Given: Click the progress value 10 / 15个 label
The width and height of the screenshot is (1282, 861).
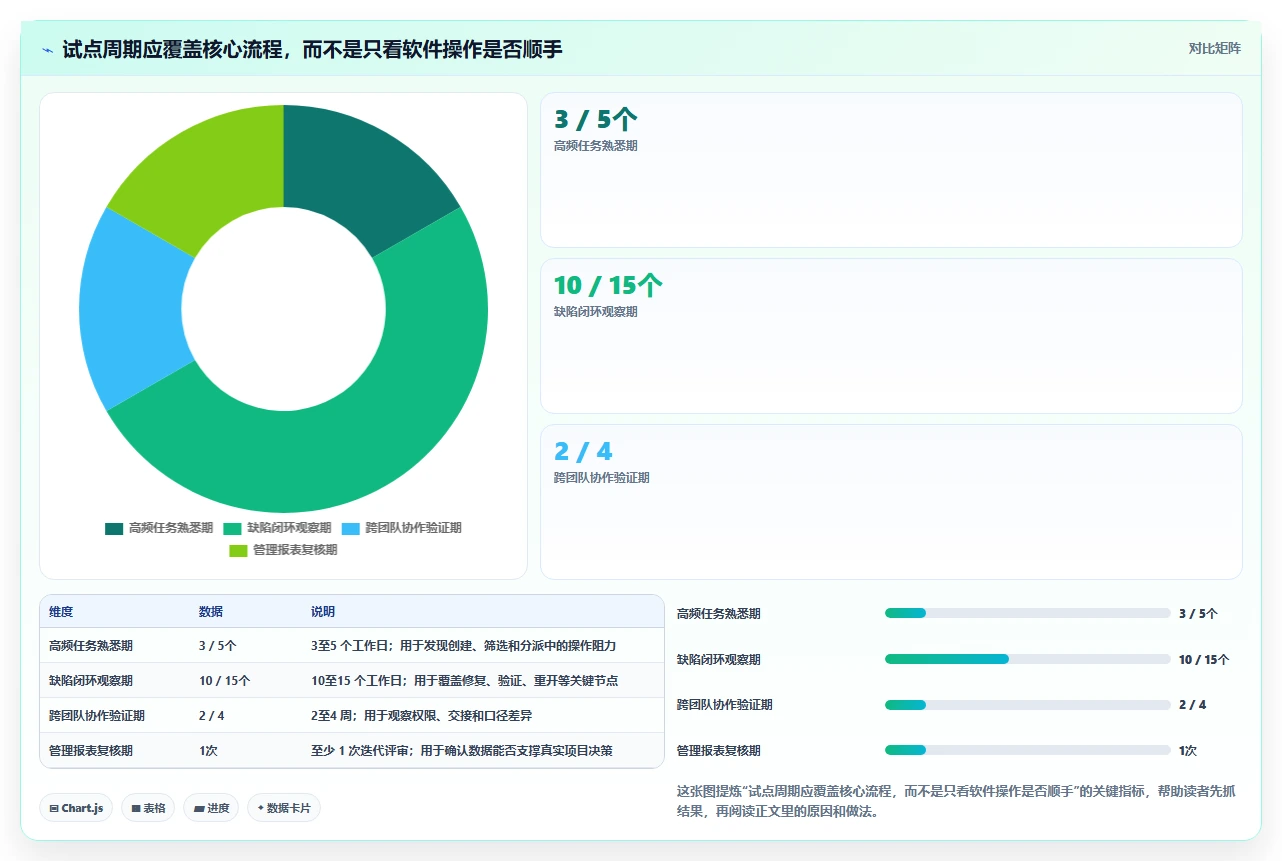Looking at the screenshot, I should click(1204, 660).
